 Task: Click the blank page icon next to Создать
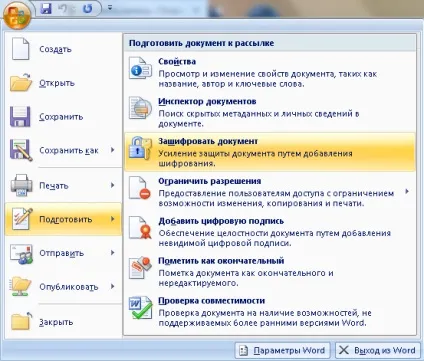click(x=21, y=49)
